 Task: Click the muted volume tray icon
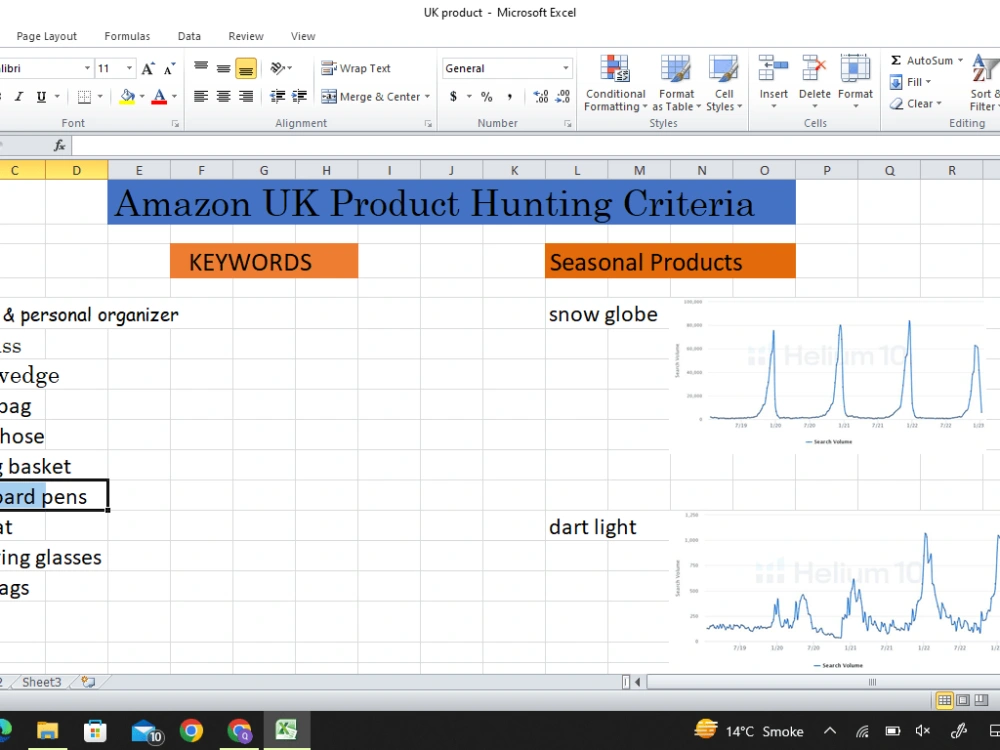[923, 731]
